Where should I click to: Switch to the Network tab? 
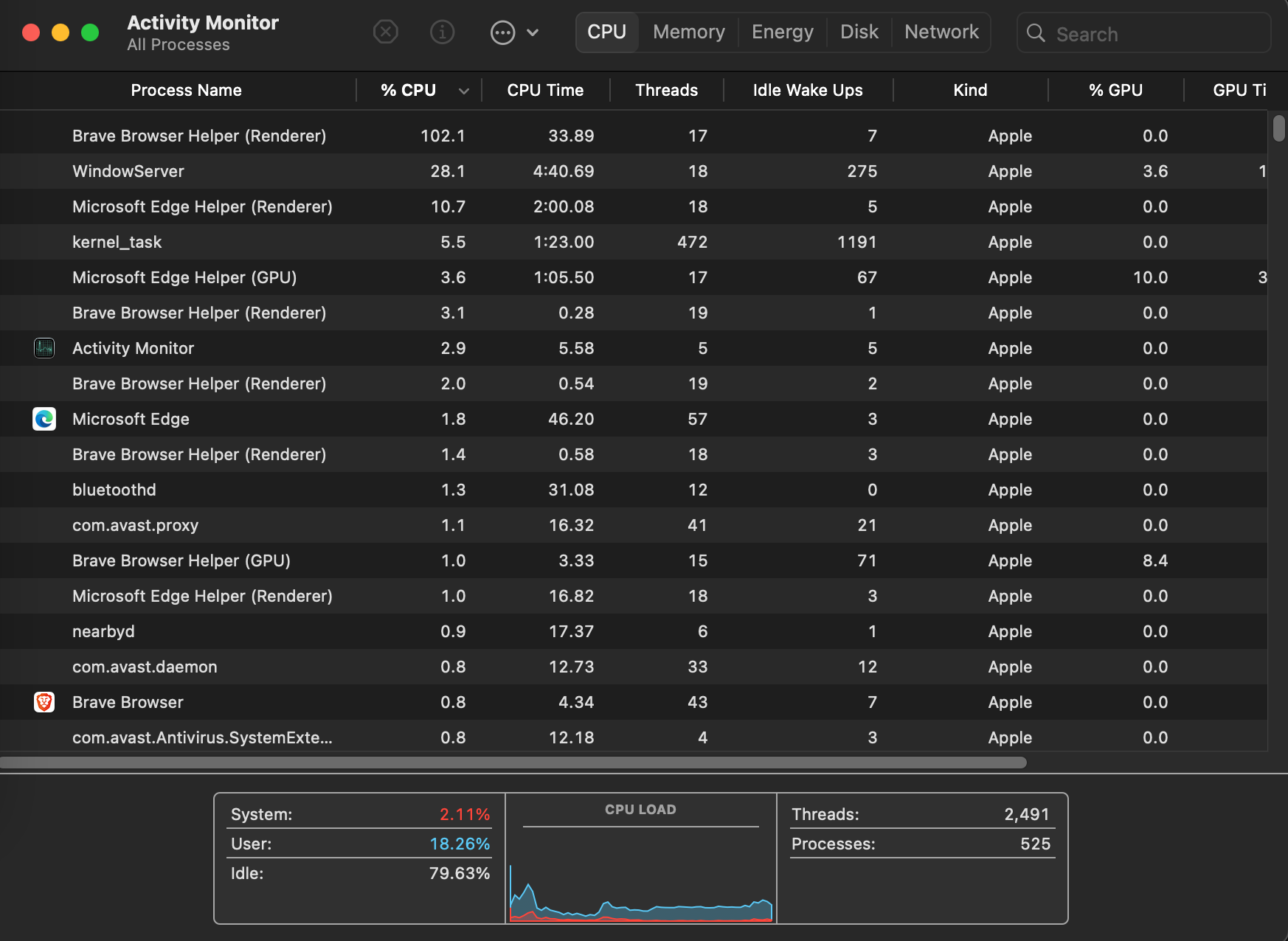(x=941, y=32)
